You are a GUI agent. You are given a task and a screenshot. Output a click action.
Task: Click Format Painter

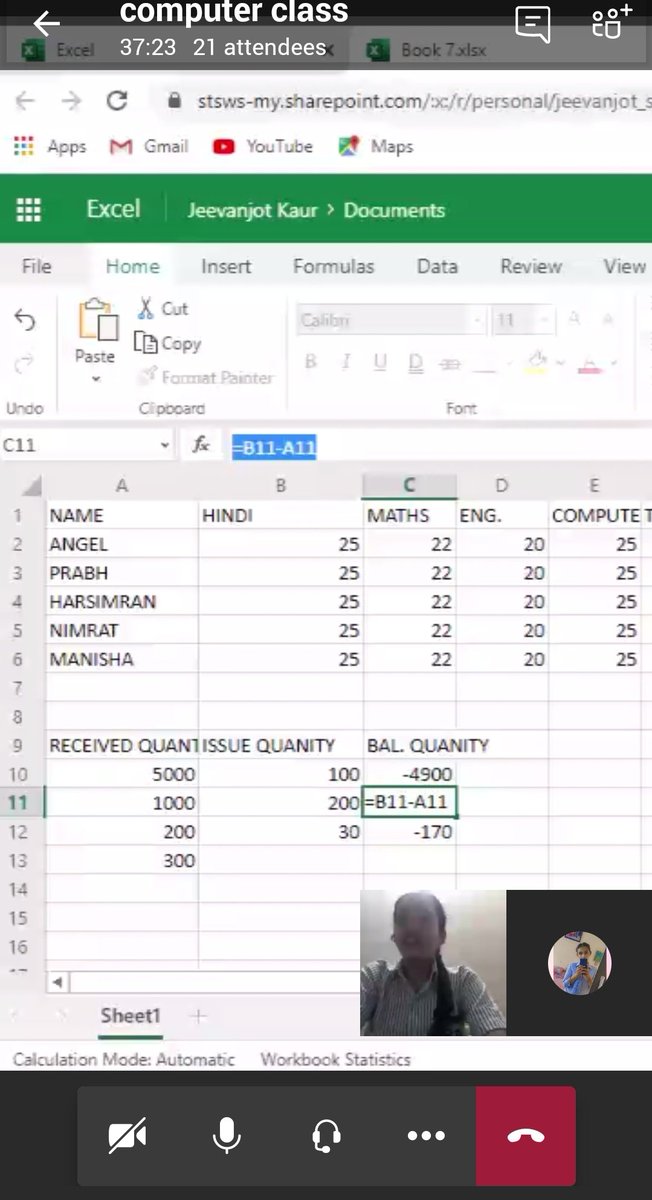[204, 377]
